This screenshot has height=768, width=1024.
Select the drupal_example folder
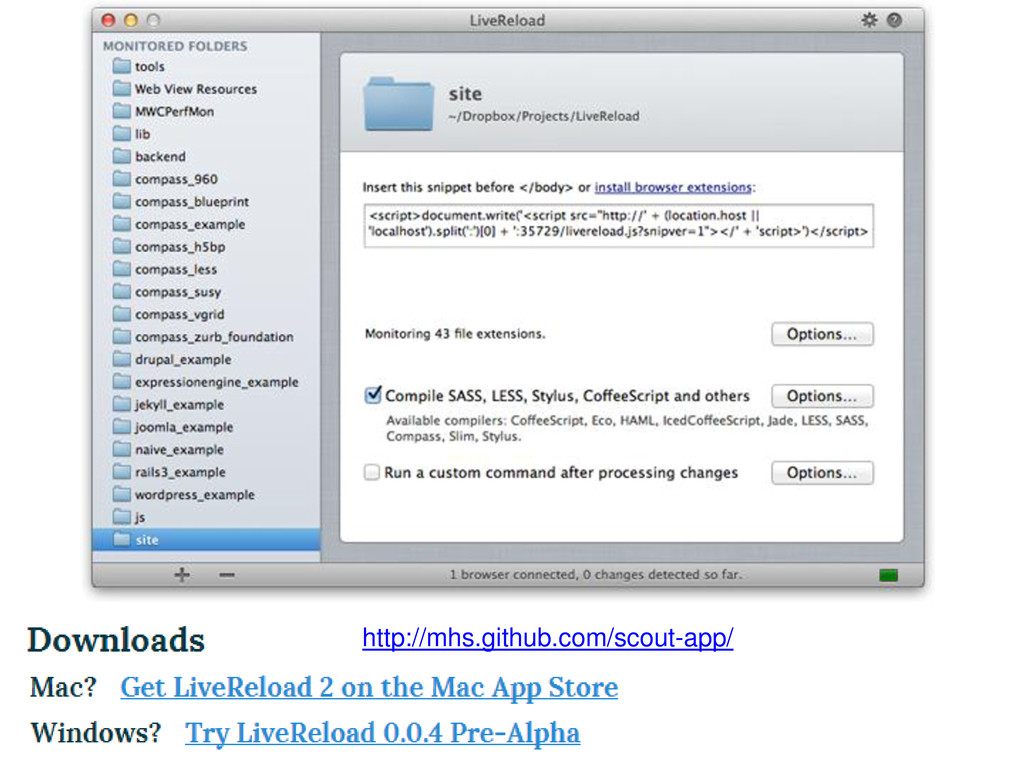(x=183, y=359)
